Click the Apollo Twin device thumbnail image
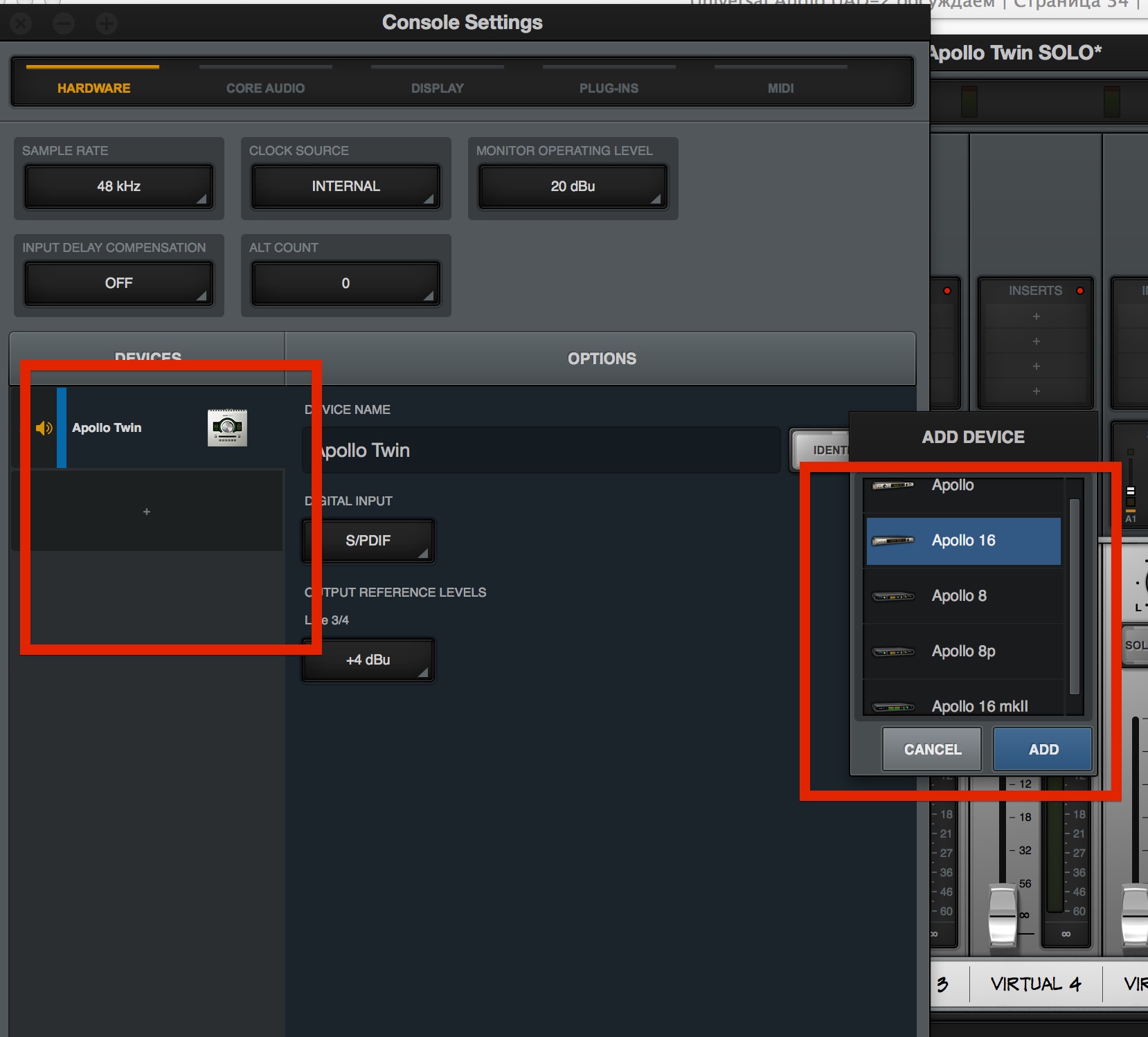 pyautogui.click(x=227, y=428)
